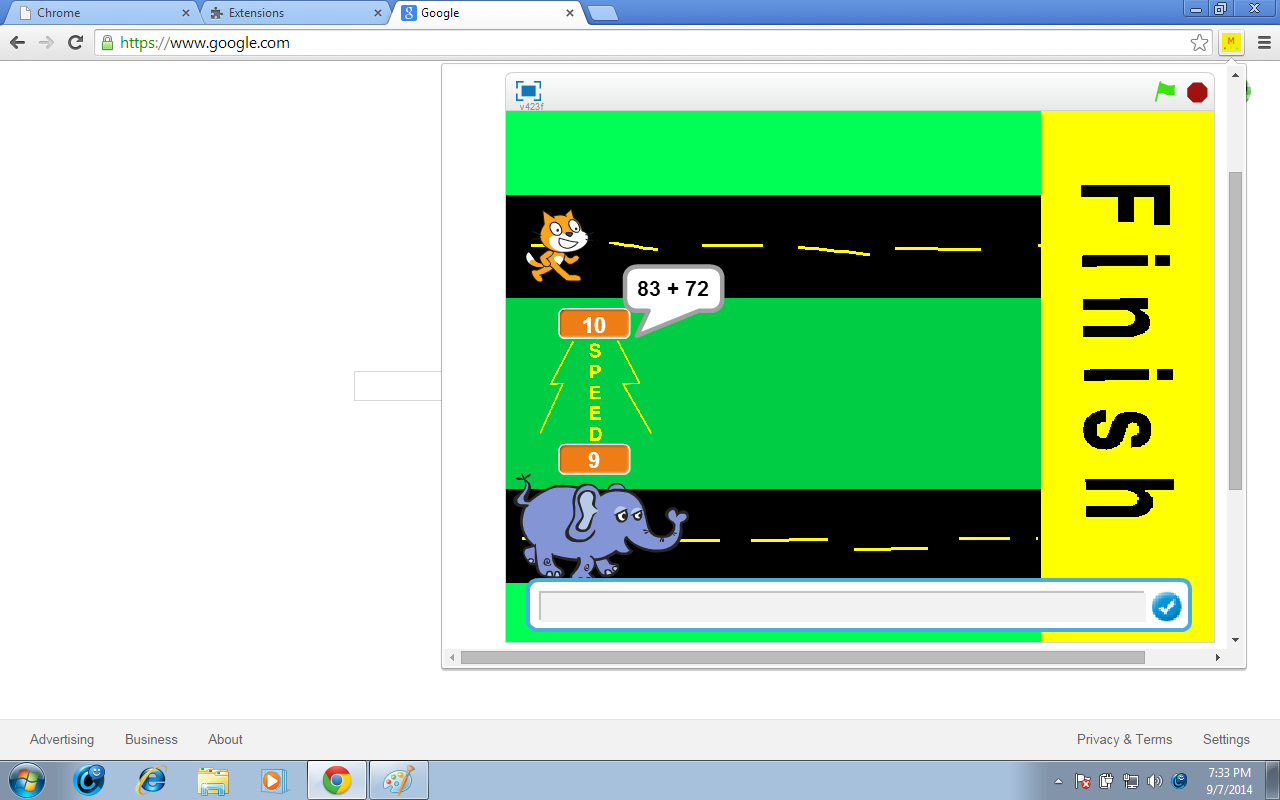Click the green HTTPS padlock icon

[x=108, y=43]
